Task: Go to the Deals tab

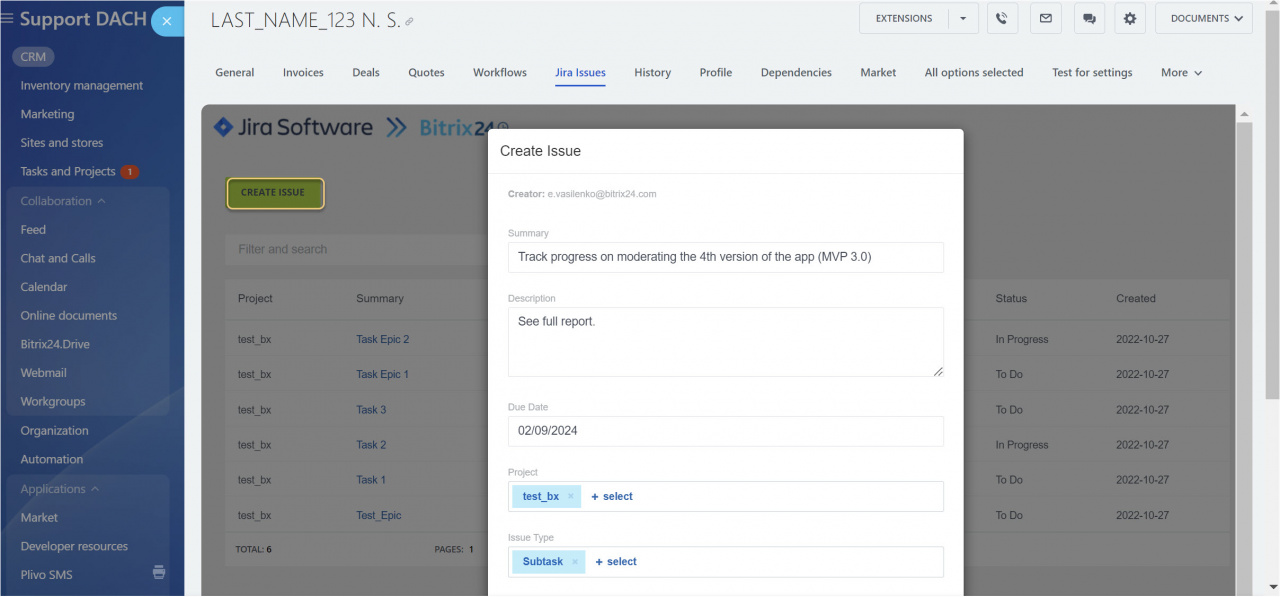Action: (366, 73)
